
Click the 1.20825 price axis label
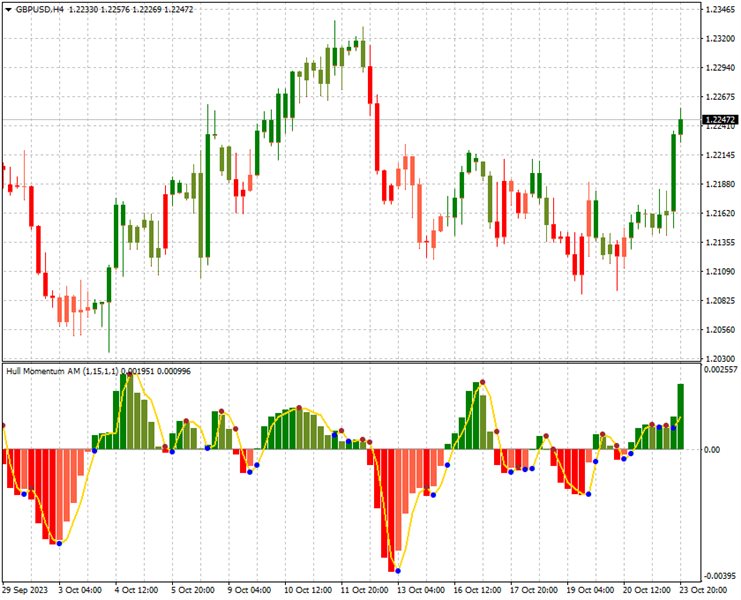point(720,300)
